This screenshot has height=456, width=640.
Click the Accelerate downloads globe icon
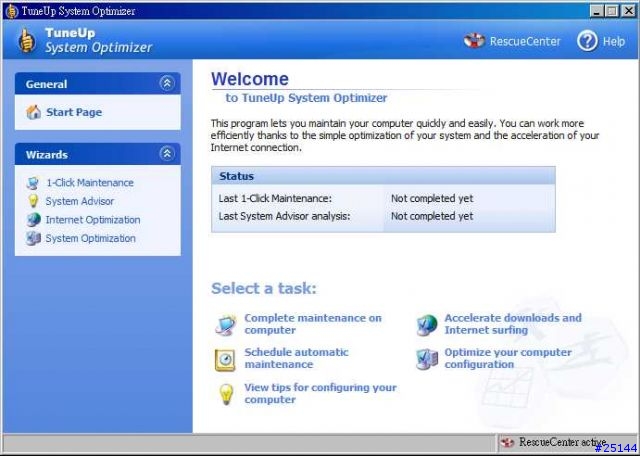point(427,325)
